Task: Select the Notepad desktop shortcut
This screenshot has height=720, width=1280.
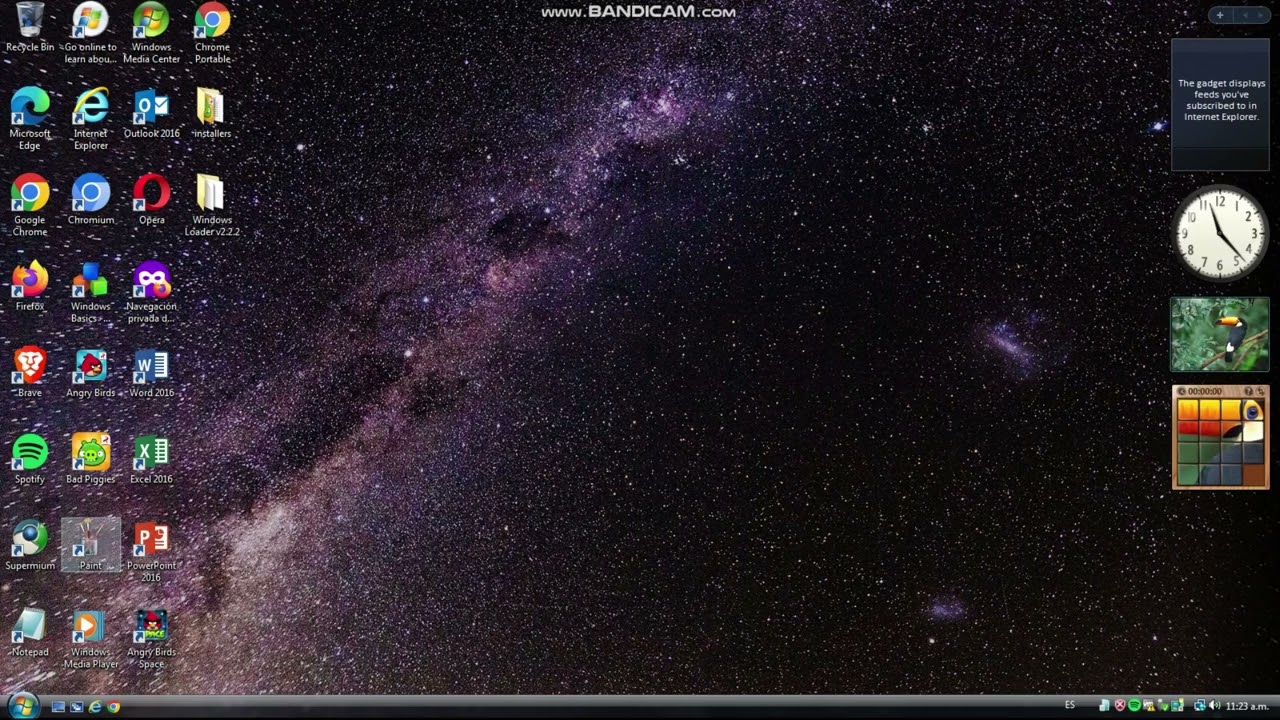Action: coord(30,632)
